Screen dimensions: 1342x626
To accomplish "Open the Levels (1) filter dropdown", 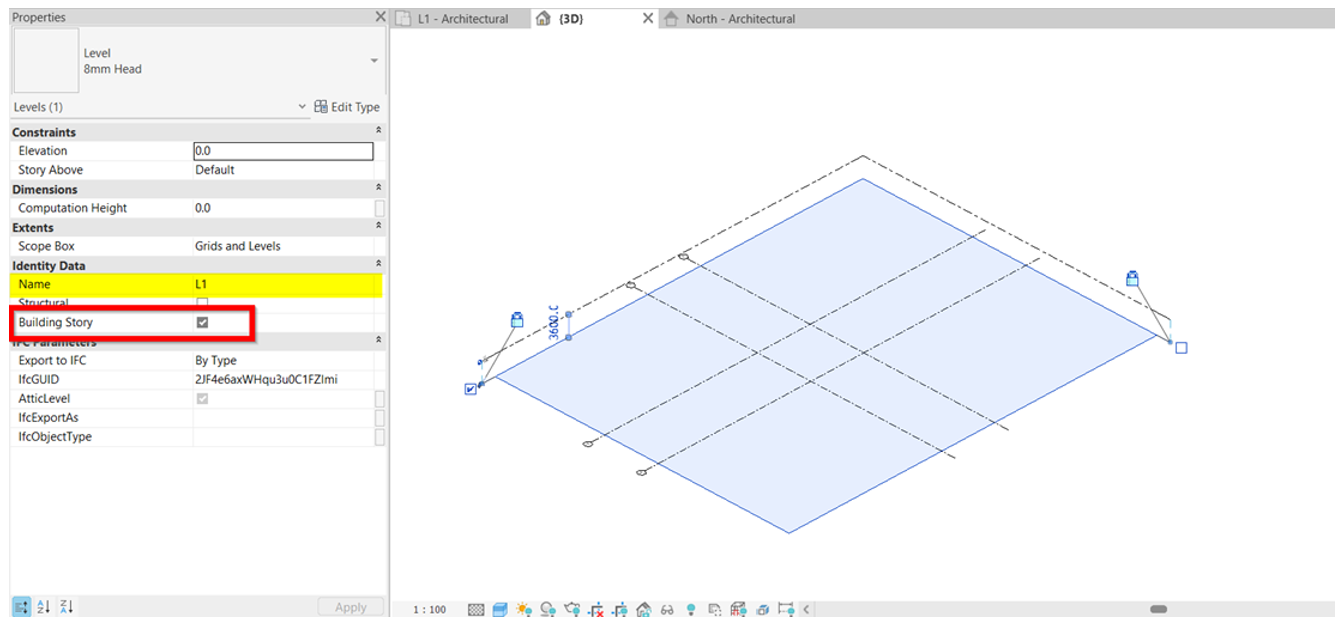I will click(302, 106).
